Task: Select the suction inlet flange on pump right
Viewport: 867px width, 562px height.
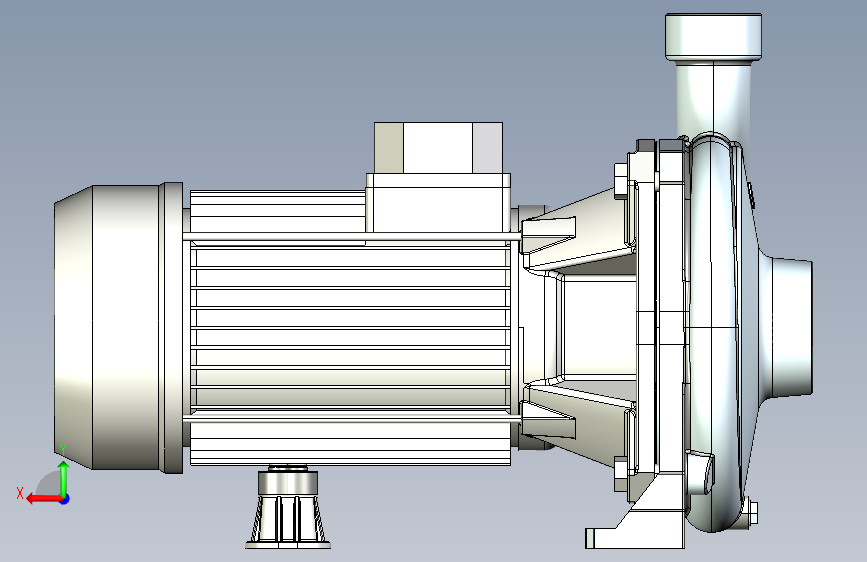Action: tap(792, 327)
